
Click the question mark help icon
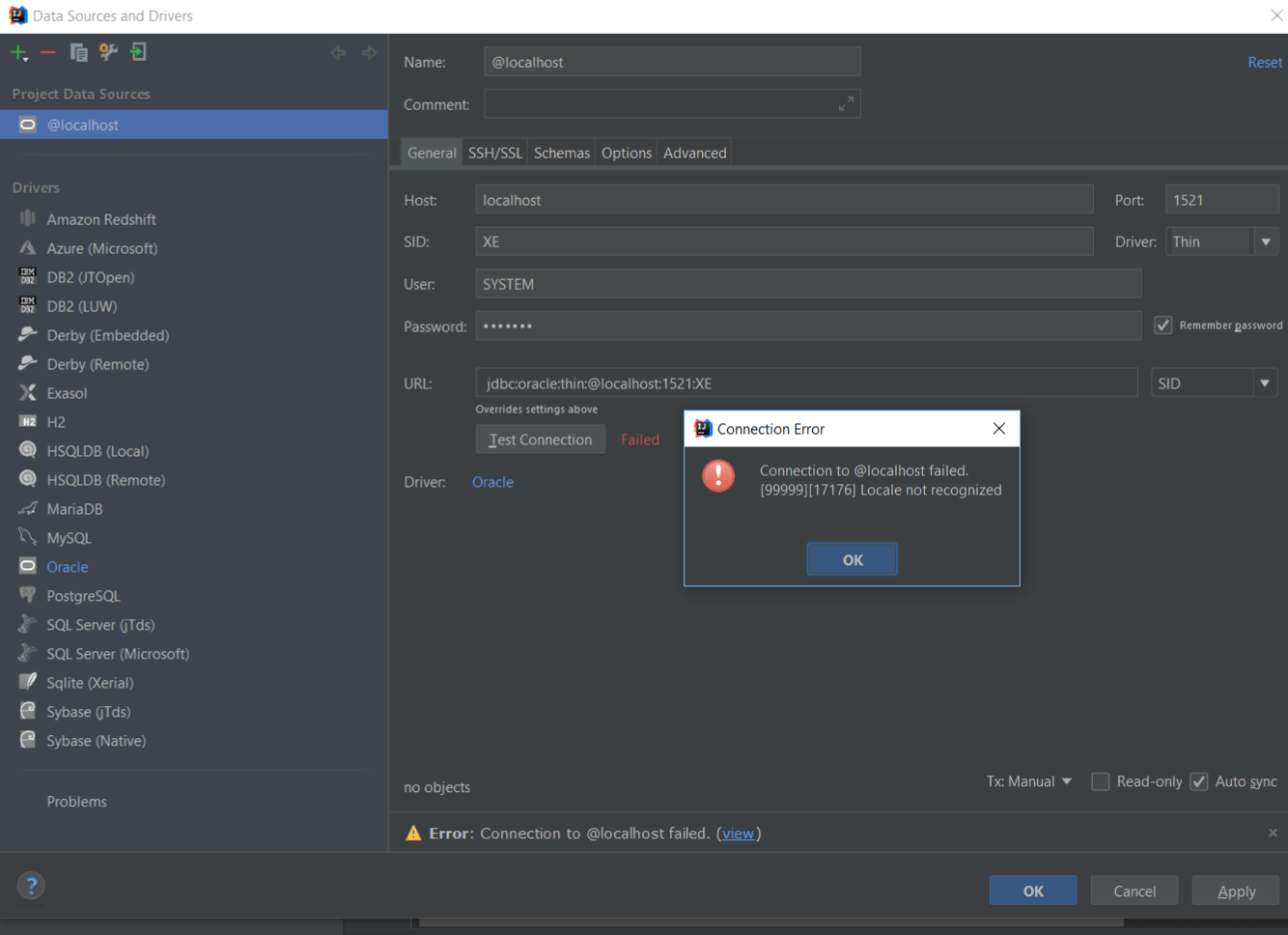(31, 886)
